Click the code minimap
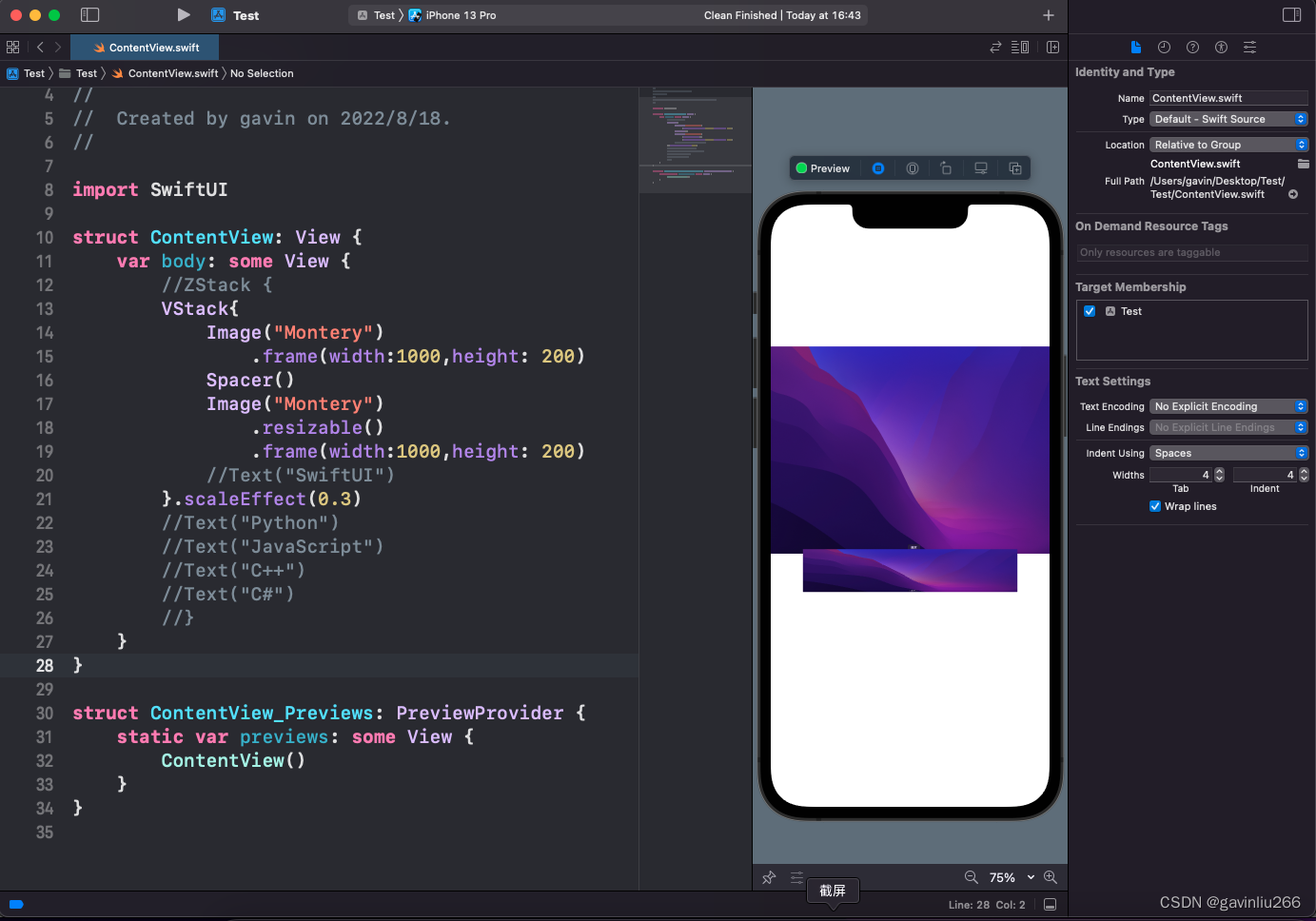The image size is (1316, 921). [x=696, y=140]
